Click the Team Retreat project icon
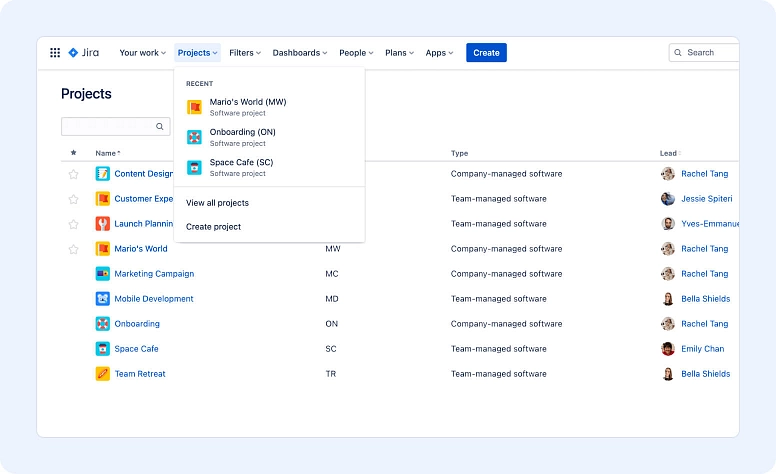Viewport: 776px width, 474px height. (x=102, y=374)
